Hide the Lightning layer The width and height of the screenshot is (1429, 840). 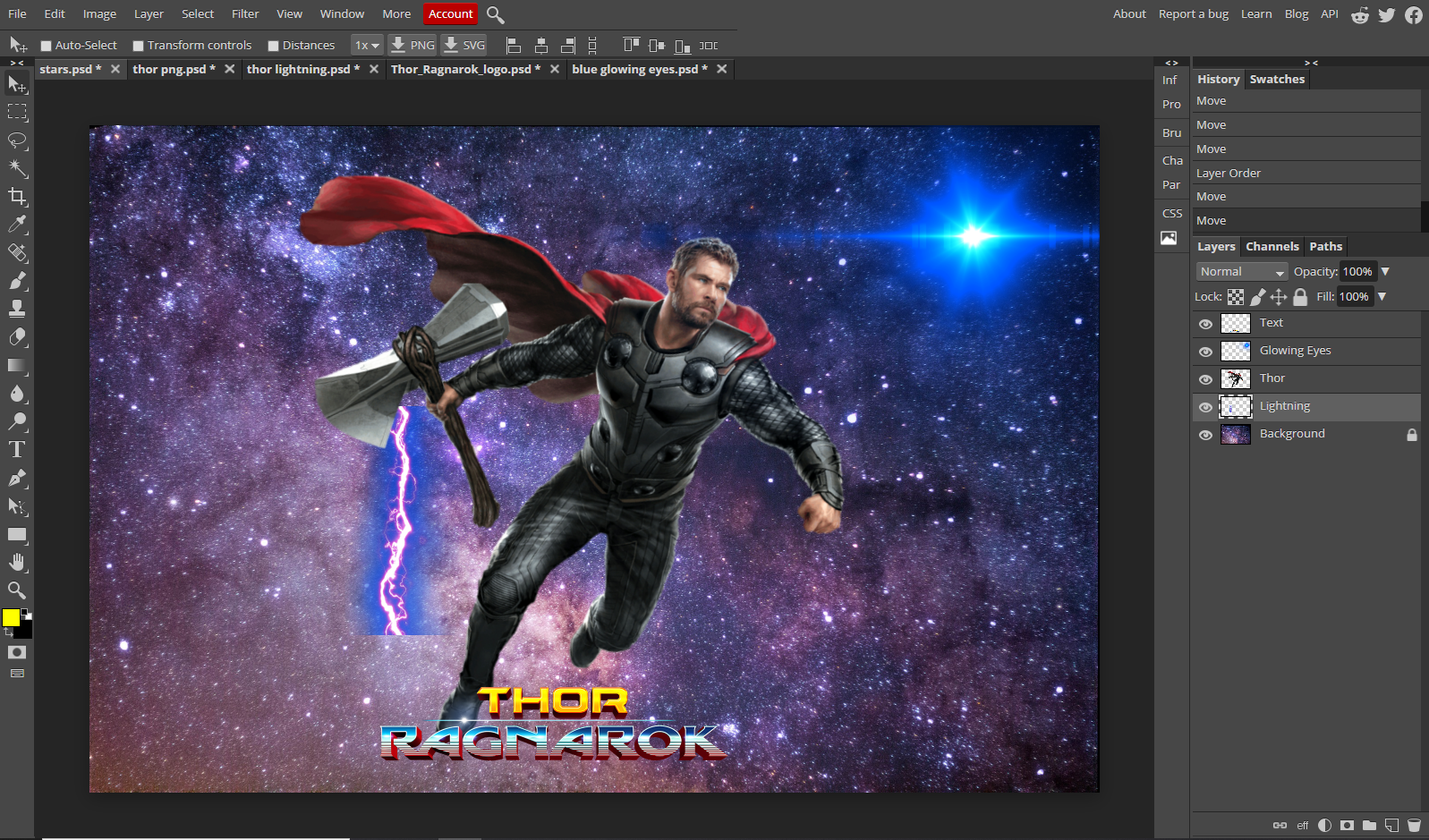point(1205,407)
